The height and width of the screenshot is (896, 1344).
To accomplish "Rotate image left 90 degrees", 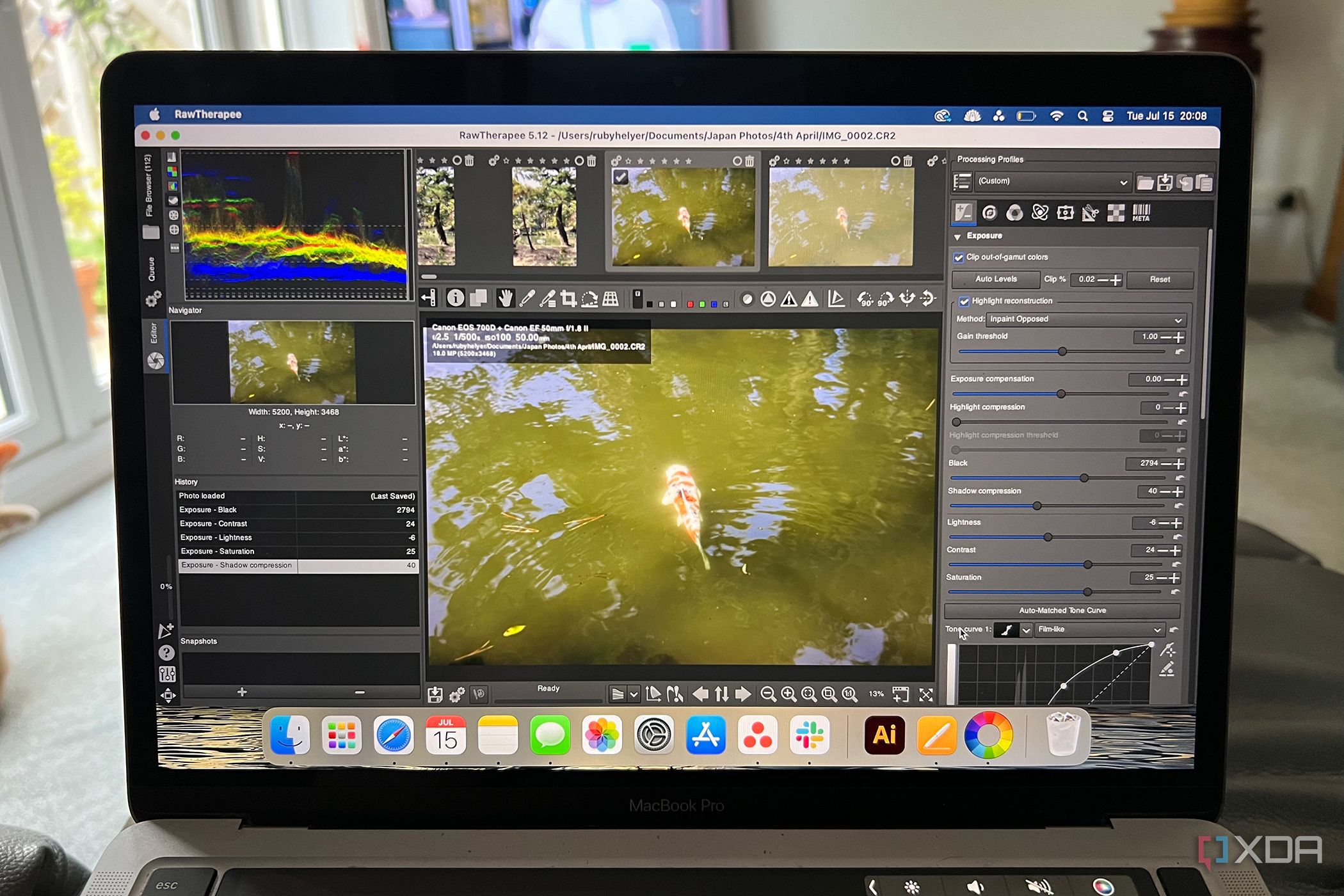I will point(865,299).
